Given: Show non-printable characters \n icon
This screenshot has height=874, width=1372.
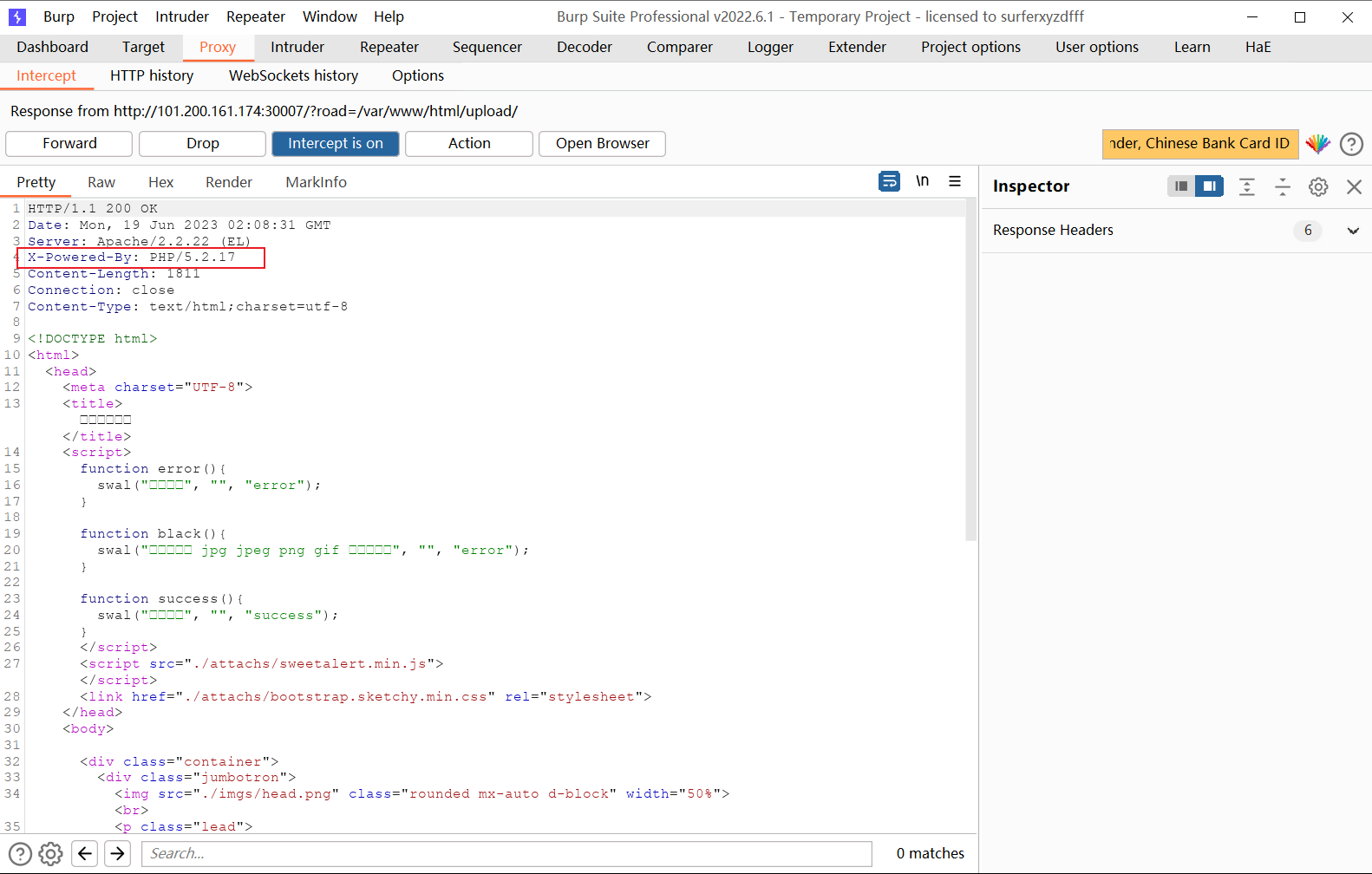Looking at the screenshot, I should coord(922,181).
